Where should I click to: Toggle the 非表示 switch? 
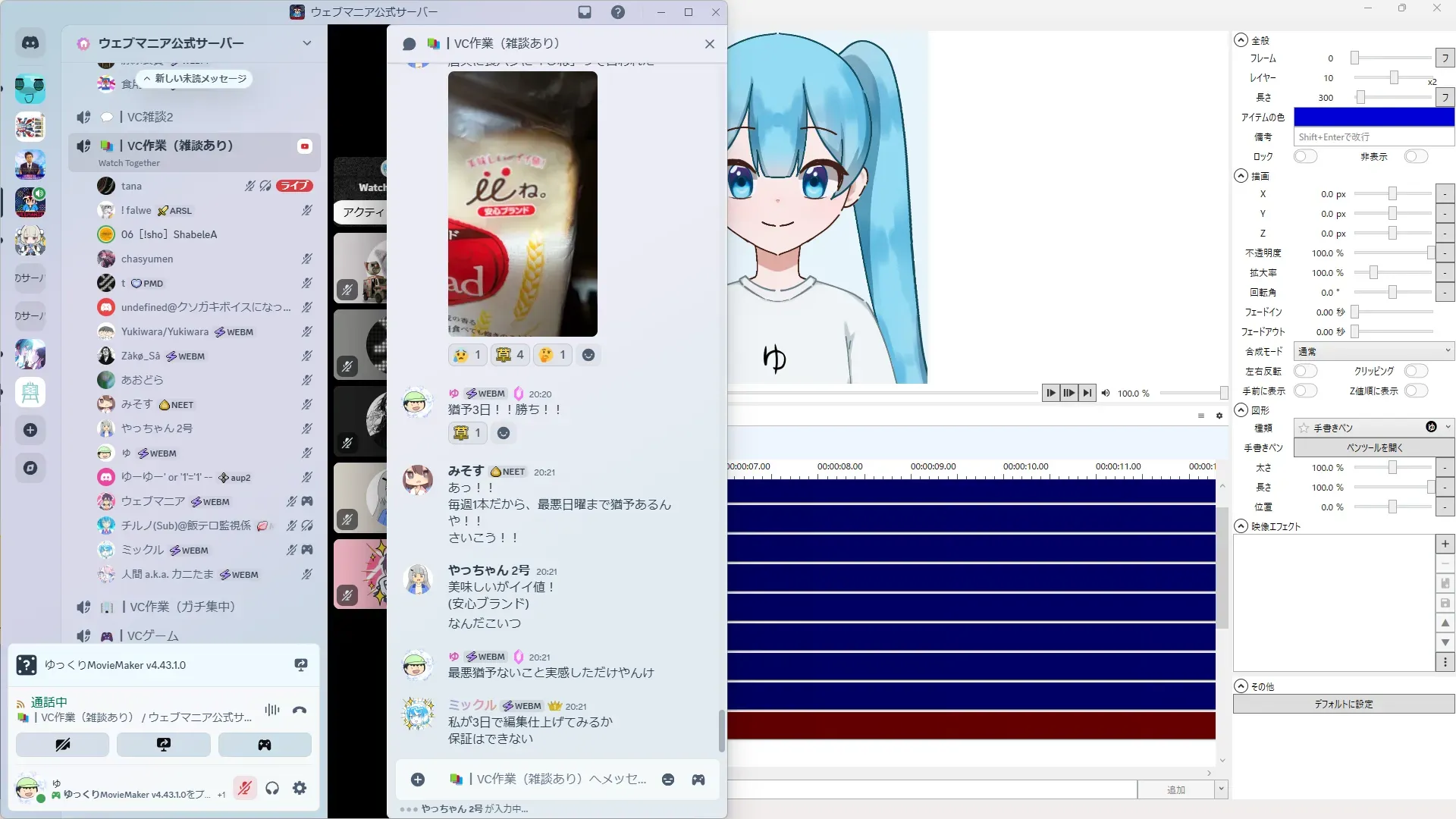pos(1415,156)
